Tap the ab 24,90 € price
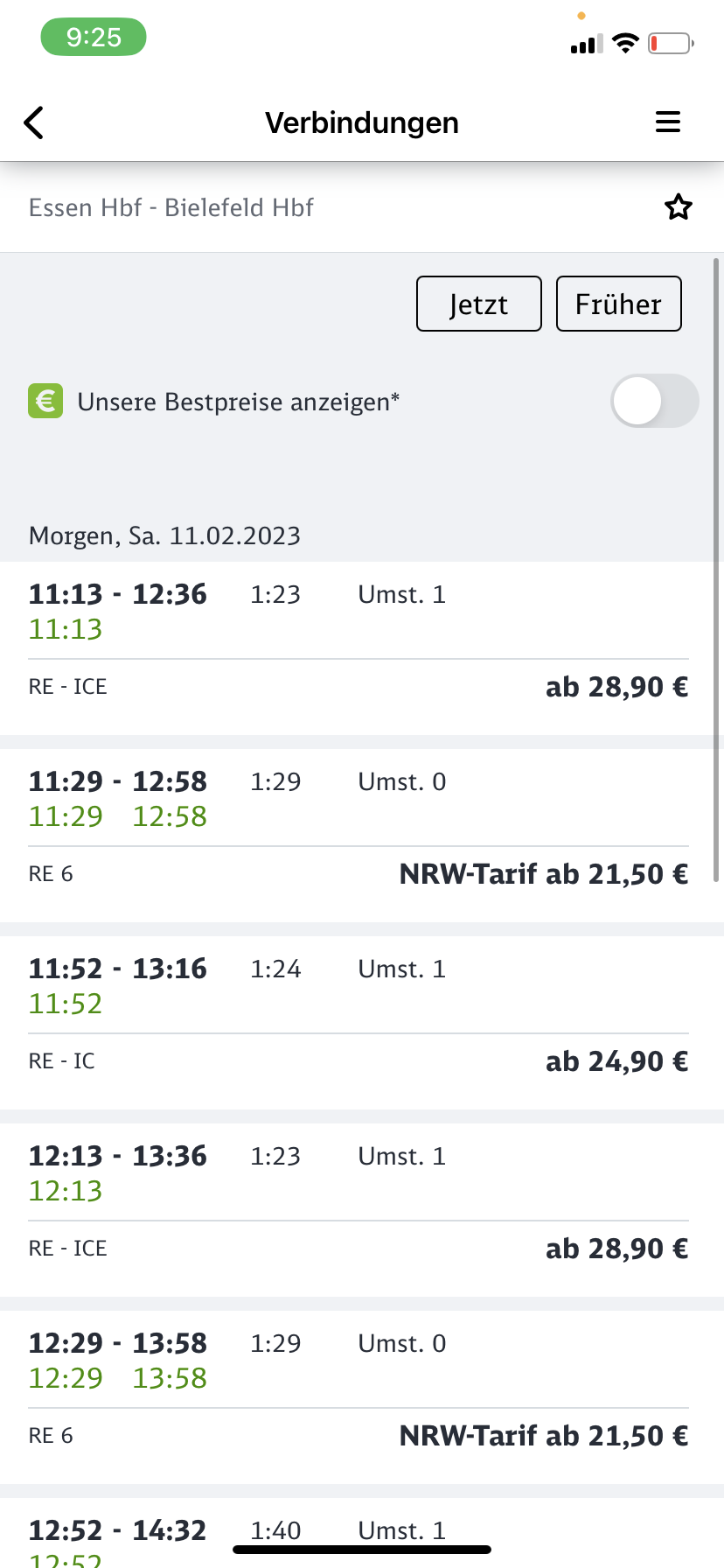 click(x=616, y=1061)
